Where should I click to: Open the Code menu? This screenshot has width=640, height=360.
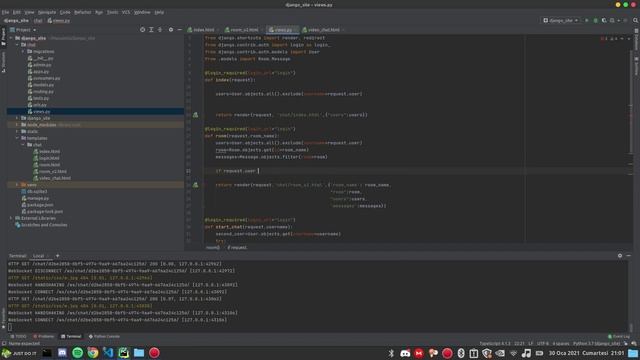click(65, 12)
